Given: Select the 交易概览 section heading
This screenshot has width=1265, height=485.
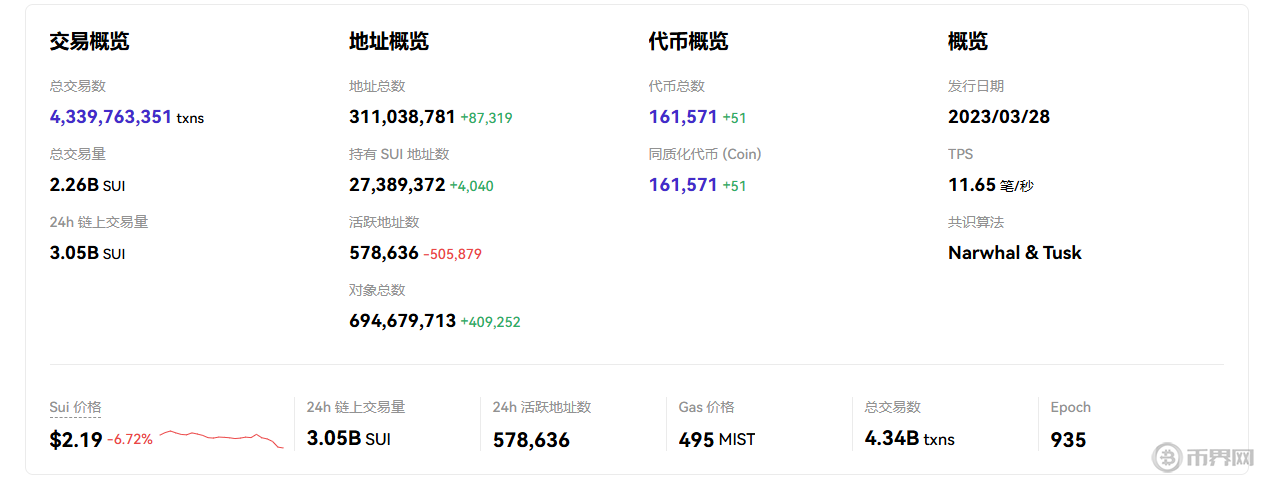Looking at the screenshot, I should 89,42.
